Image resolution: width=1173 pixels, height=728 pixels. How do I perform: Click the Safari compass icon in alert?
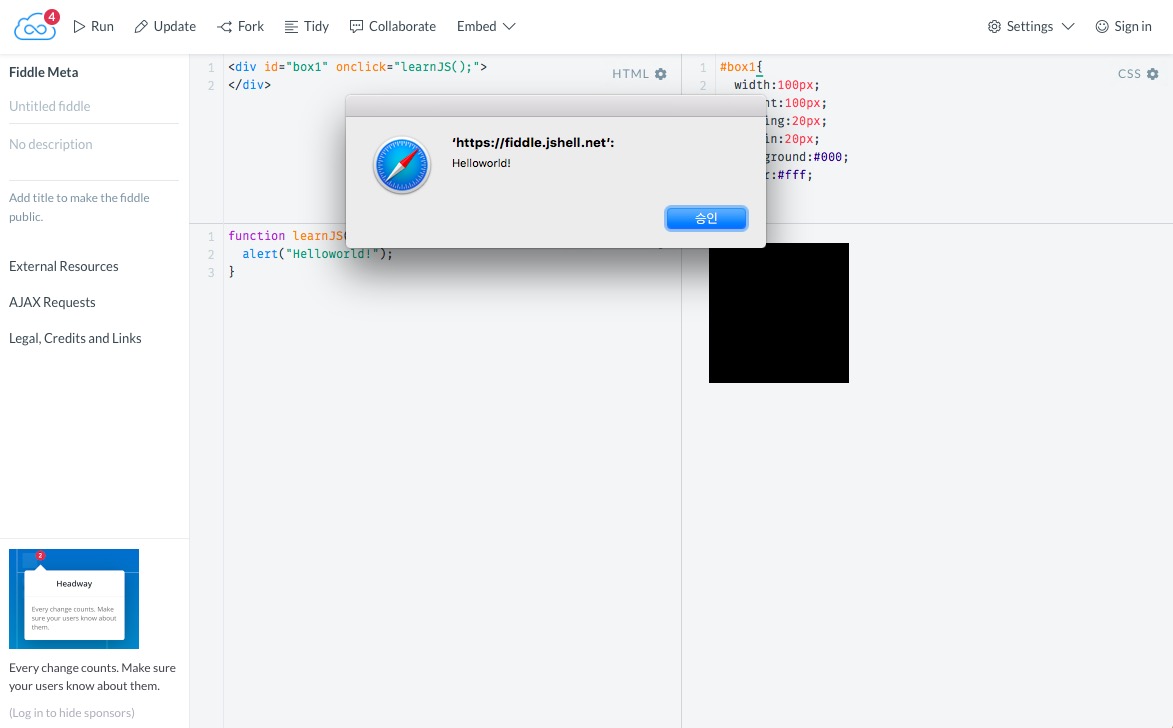[402, 165]
